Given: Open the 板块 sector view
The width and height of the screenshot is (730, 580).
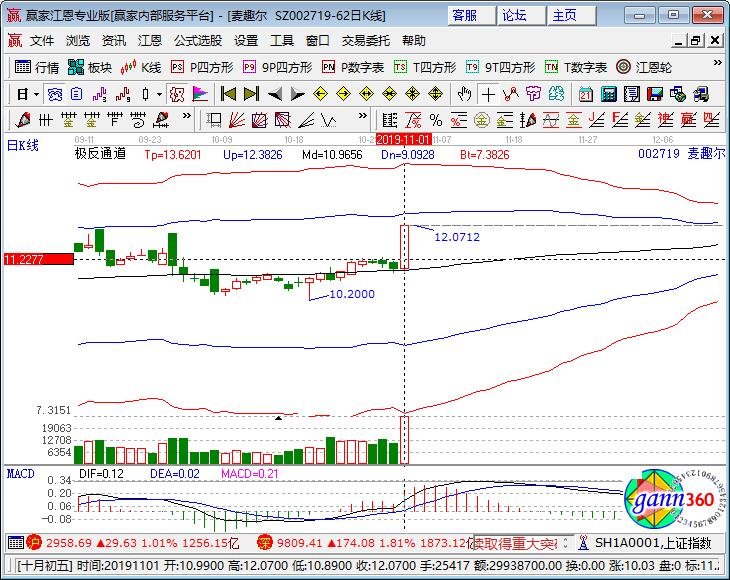Looking at the screenshot, I should point(90,67).
